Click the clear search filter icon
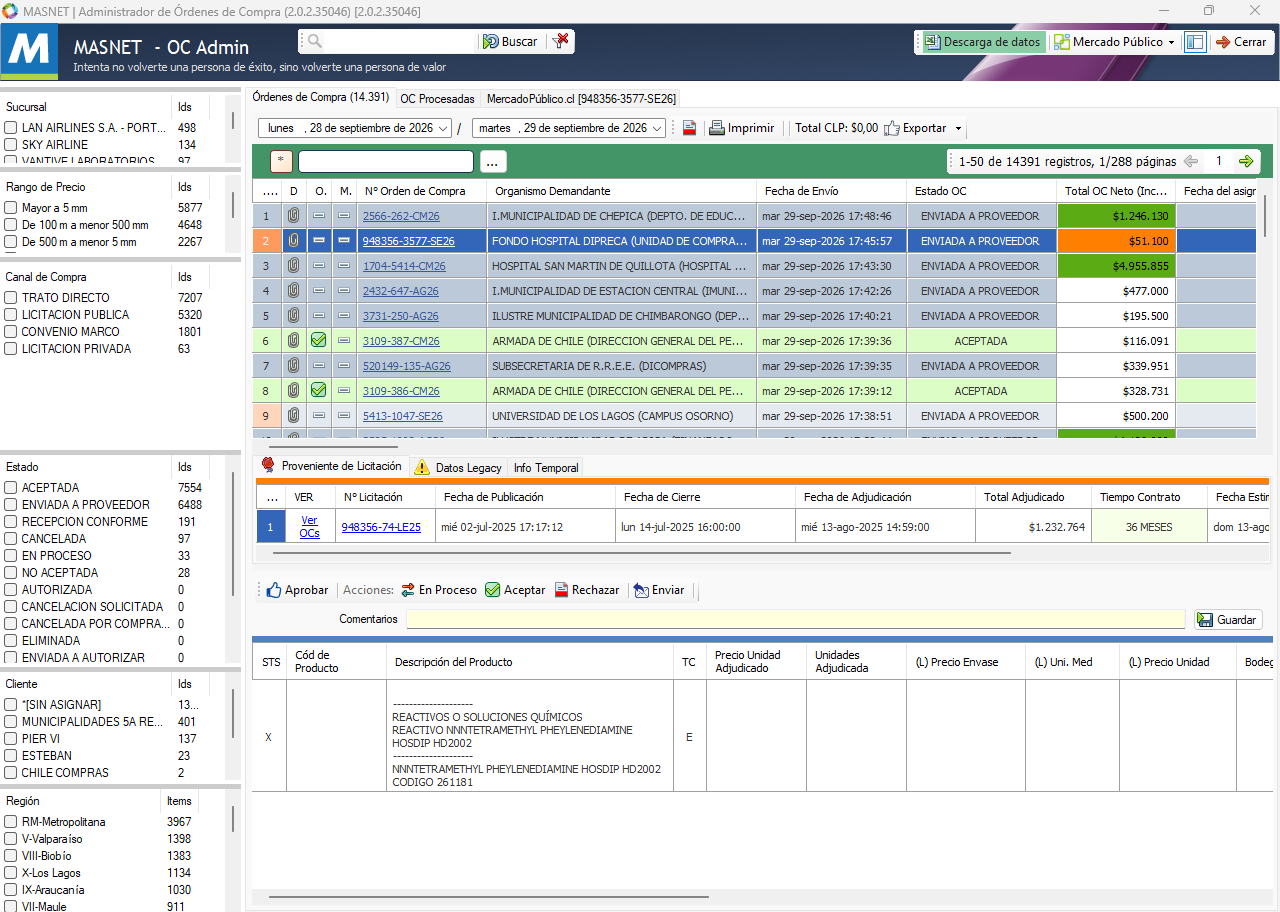The image size is (1280, 912). 561,42
